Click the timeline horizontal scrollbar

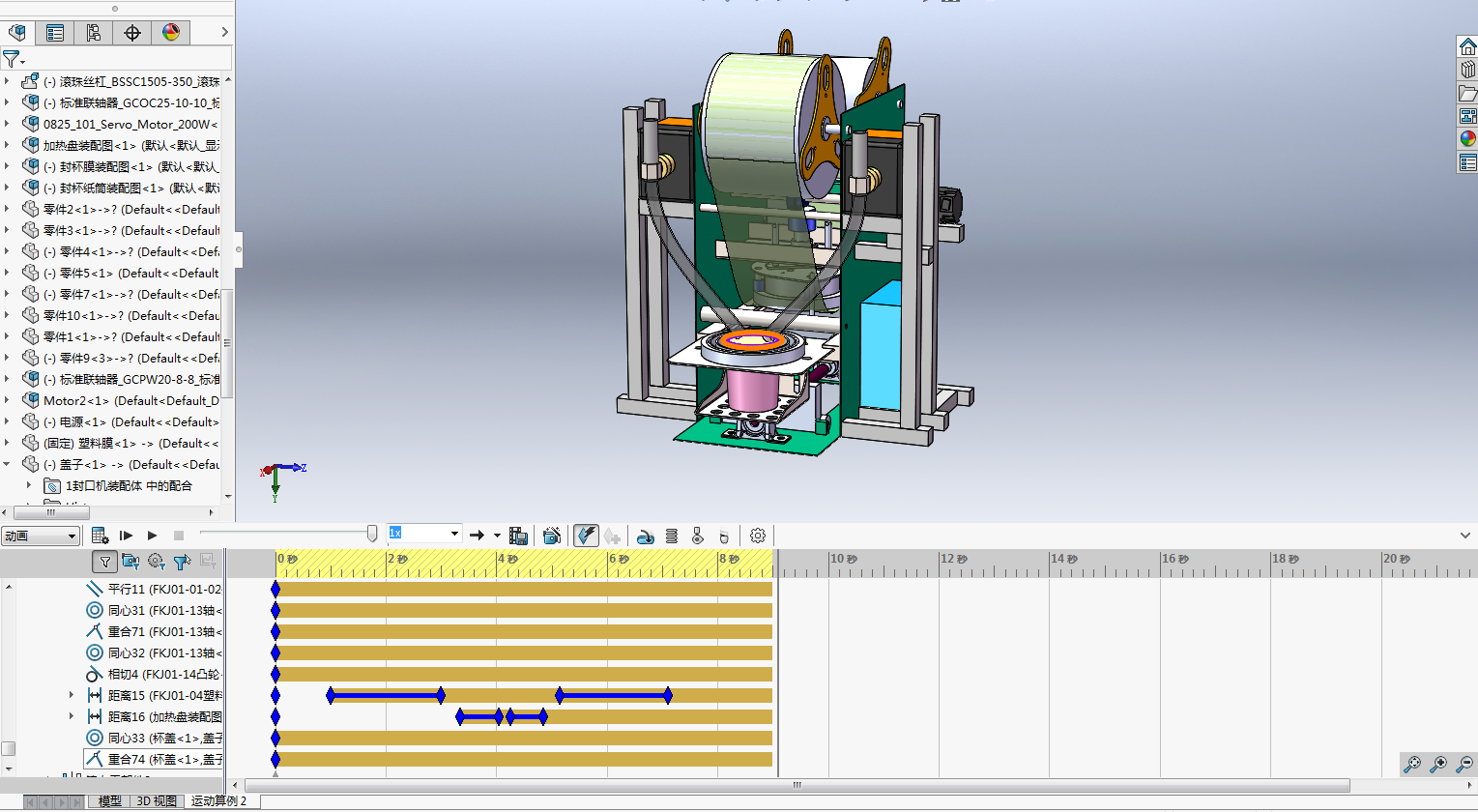(x=797, y=786)
